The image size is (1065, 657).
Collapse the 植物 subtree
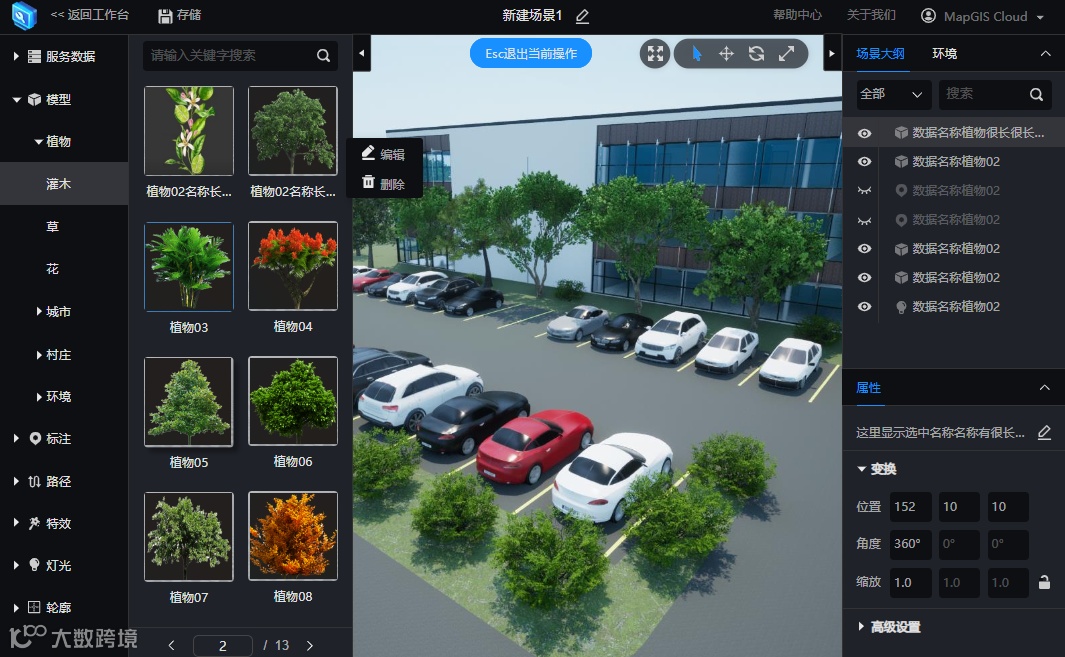pyautogui.click(x=38, y=141)
